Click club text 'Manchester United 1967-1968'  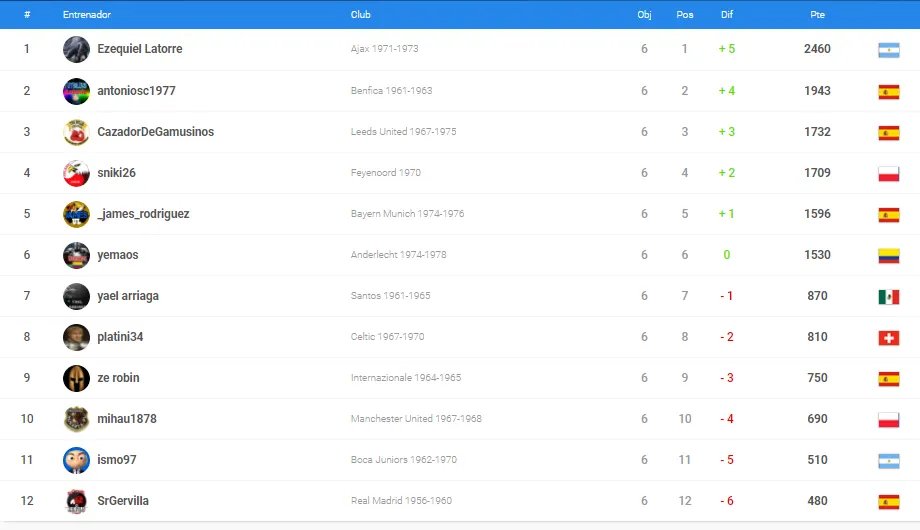(x=416, y=418)
